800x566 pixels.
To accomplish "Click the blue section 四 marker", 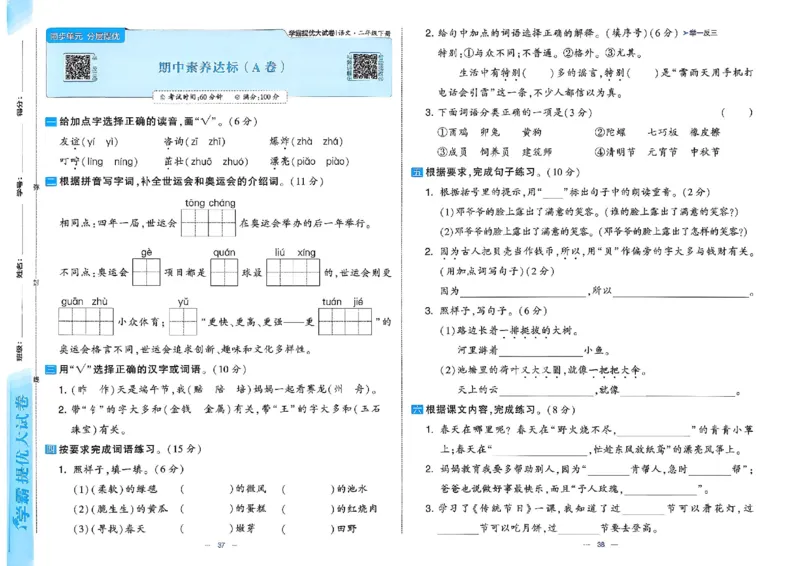I will click(51, 449).
